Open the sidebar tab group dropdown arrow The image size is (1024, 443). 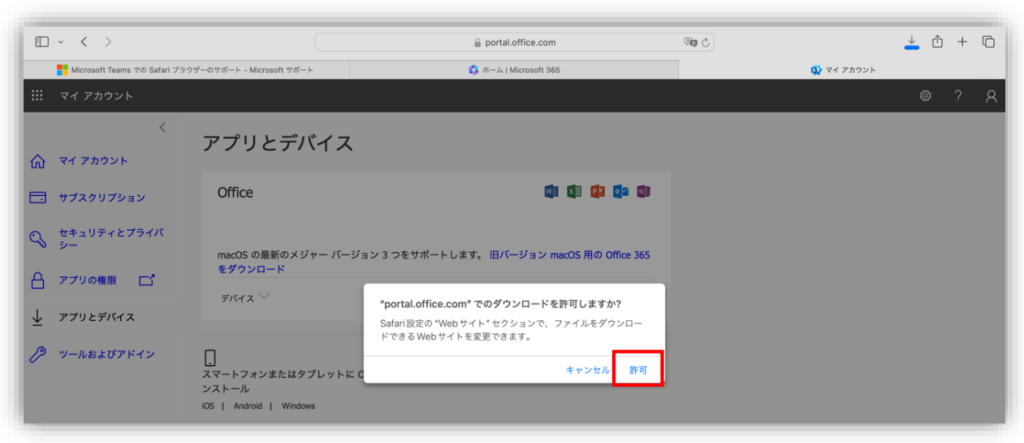(x=61, y=42)
